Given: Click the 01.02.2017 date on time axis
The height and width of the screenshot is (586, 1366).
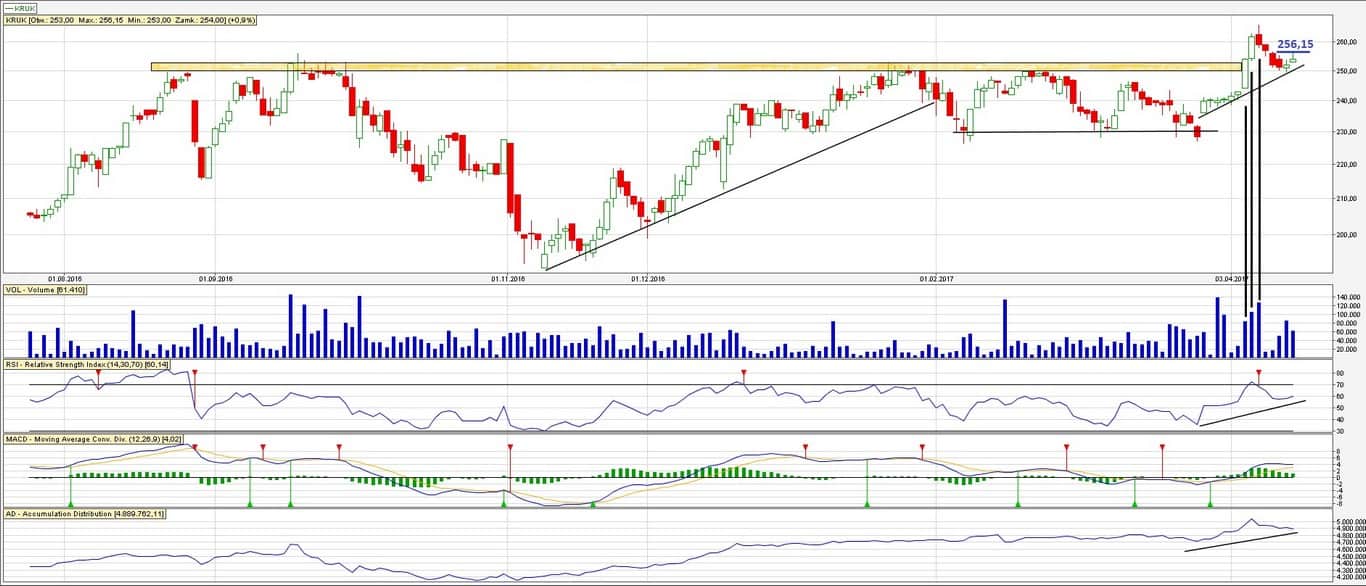Looking at the screenshot, I should coord(938,279).
